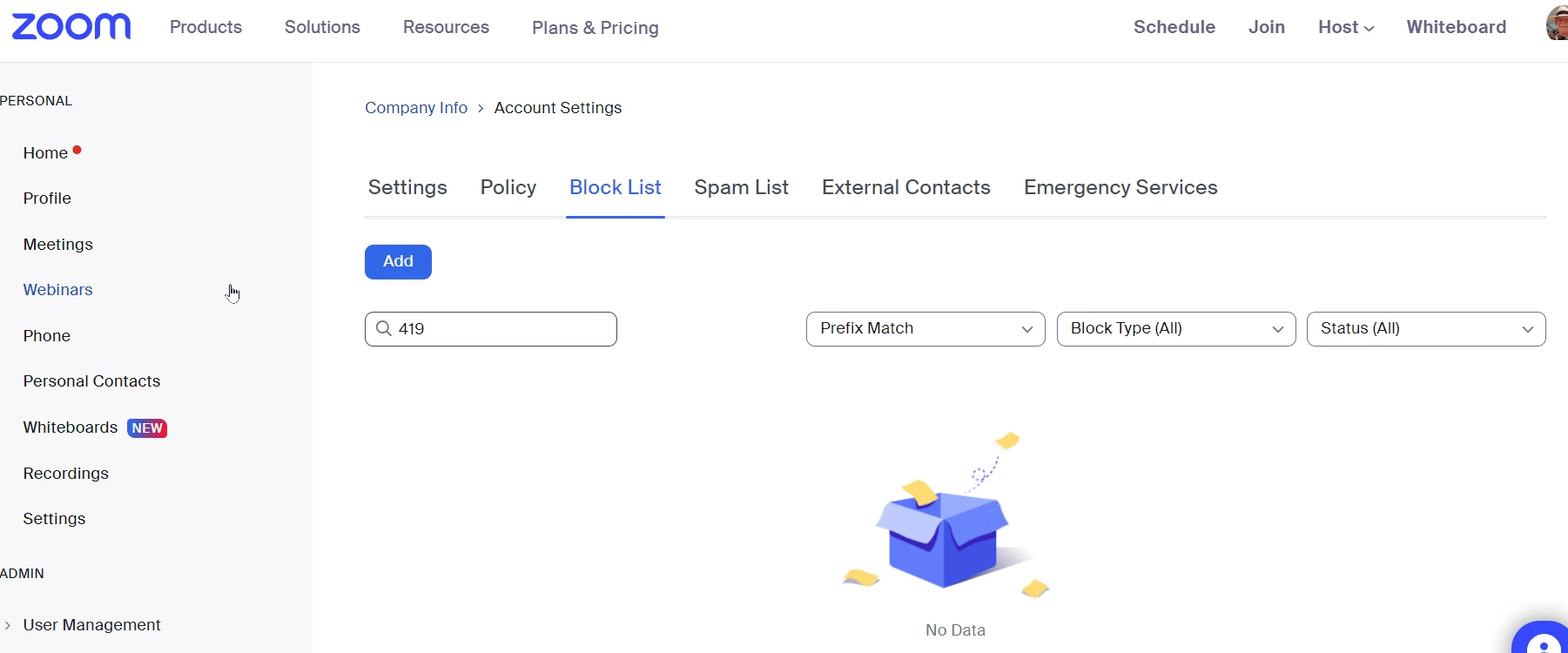Open the Prefix Match dropdown
The height and width of the screenshot is (653, 1568).
[925, 329]
